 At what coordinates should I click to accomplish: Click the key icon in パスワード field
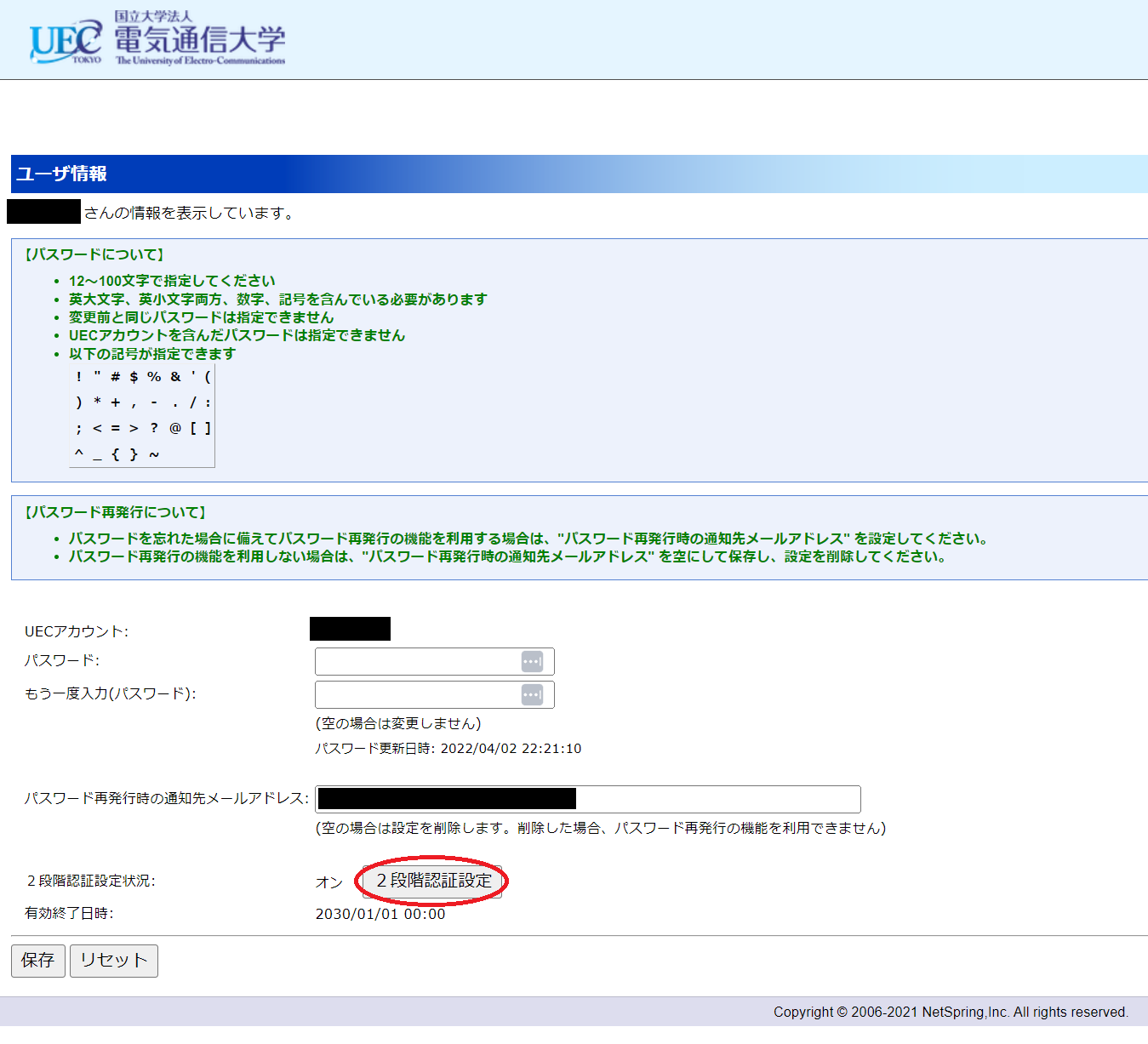(x=532, y=662)
